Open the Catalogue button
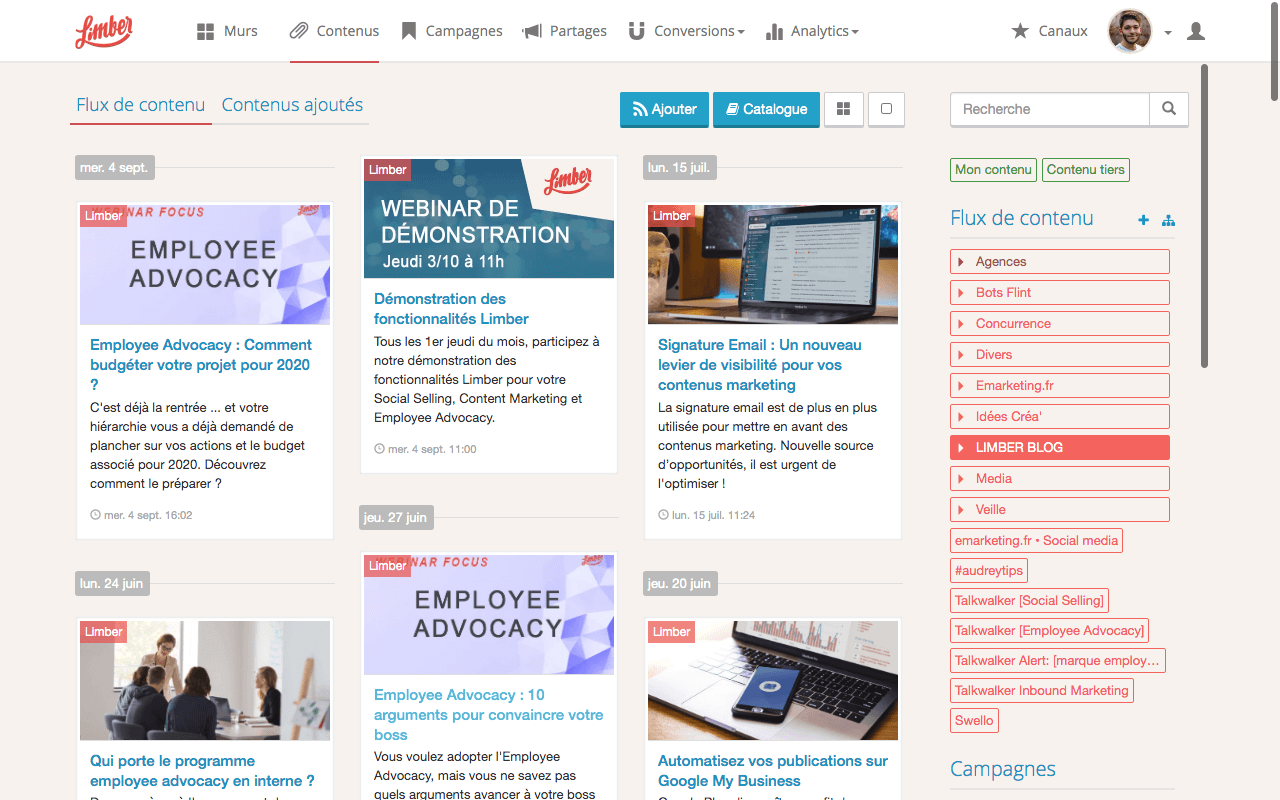Screen dimensions: 1280x800 coord(767,109)
